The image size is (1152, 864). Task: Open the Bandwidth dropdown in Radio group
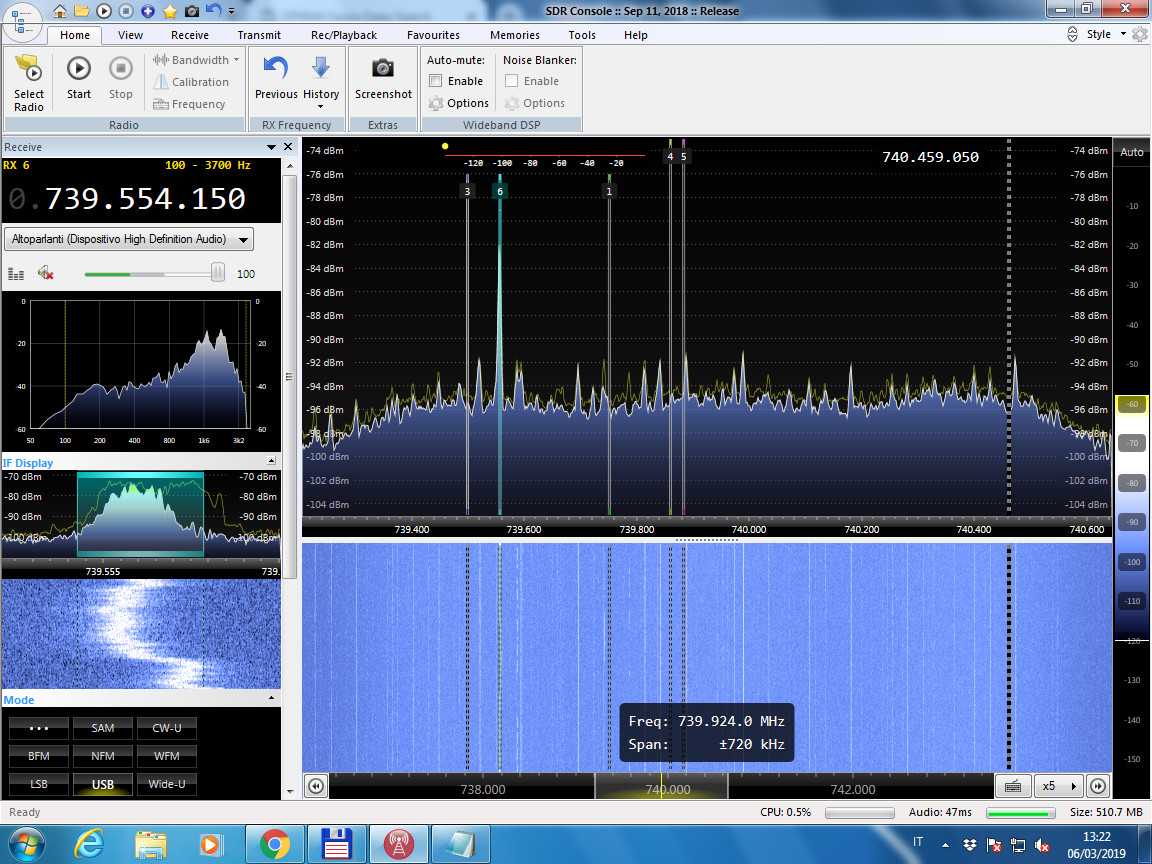click(196, 60)
